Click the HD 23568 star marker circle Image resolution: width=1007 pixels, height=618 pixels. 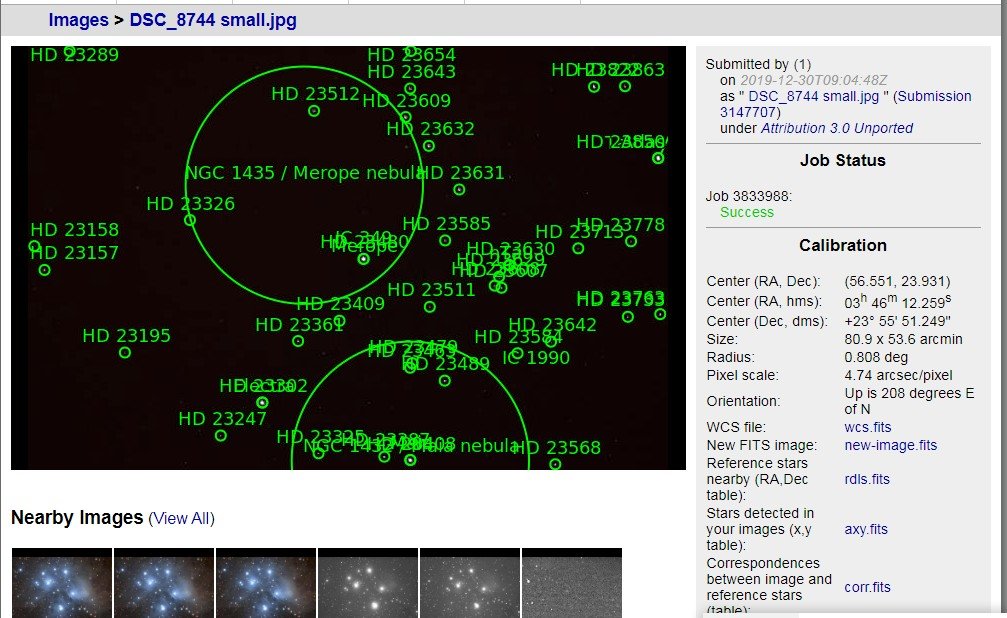click(x=556, y=464)
